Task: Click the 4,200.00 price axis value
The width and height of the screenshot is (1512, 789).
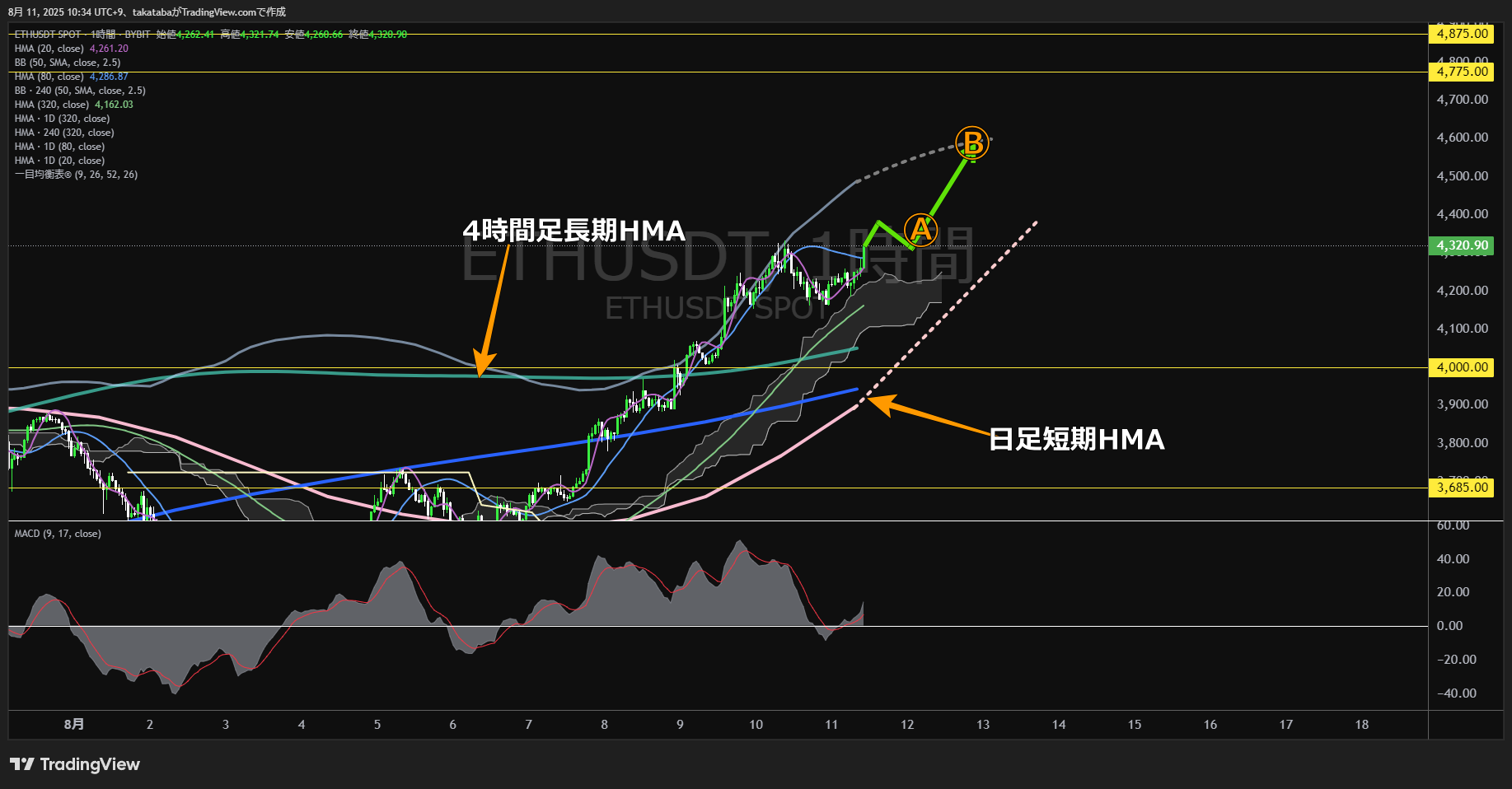Action: [x=1463, y=291]
